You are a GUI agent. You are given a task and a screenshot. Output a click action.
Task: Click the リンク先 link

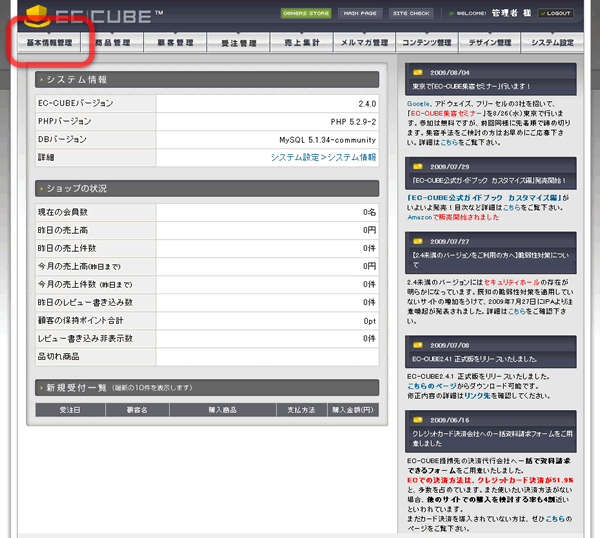coord(477,396)
